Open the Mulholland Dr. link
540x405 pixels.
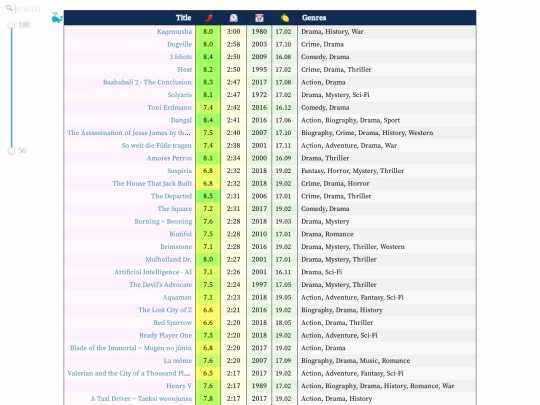pos(168,259)
